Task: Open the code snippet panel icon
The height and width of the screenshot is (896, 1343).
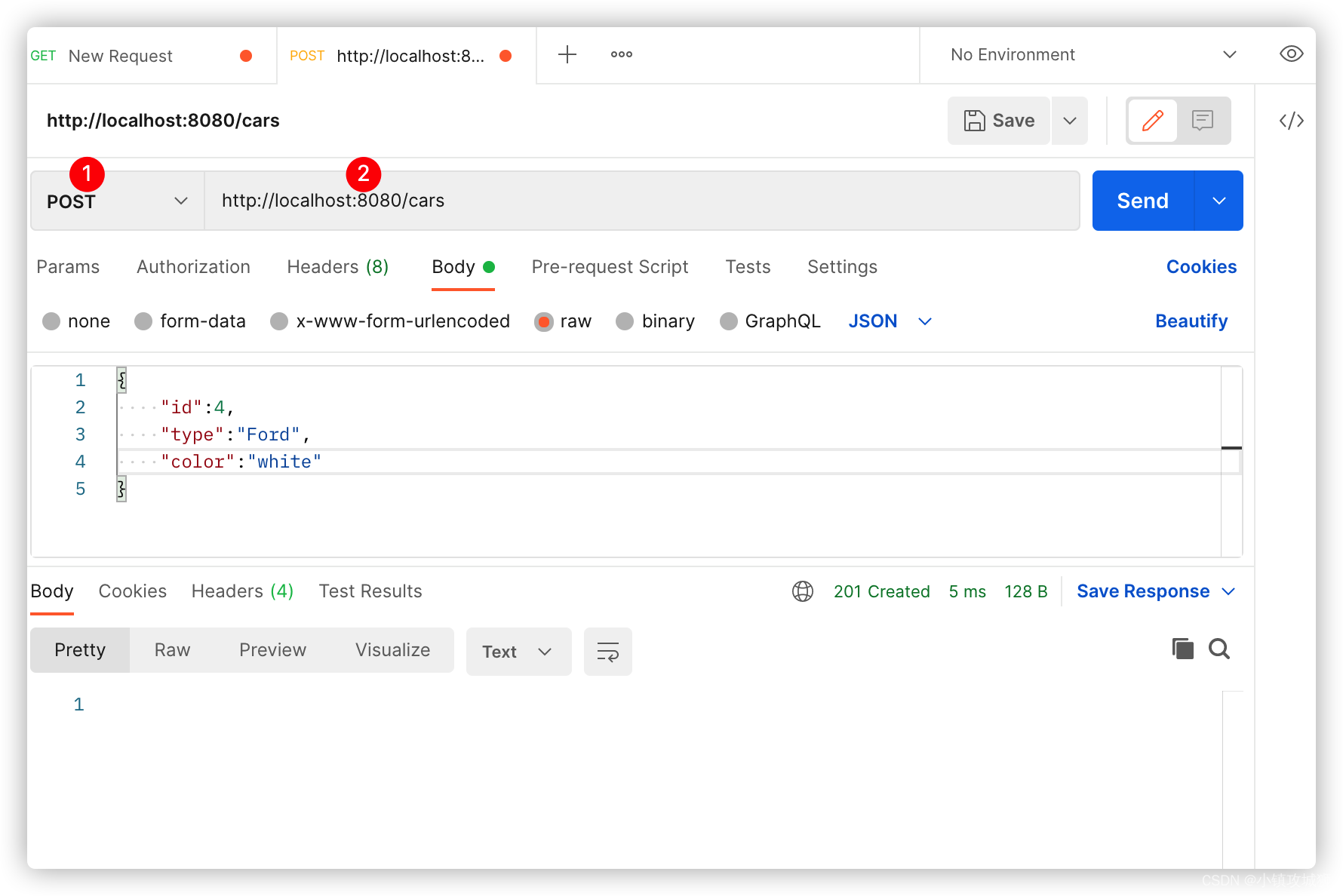Action: pos(1291,121)
